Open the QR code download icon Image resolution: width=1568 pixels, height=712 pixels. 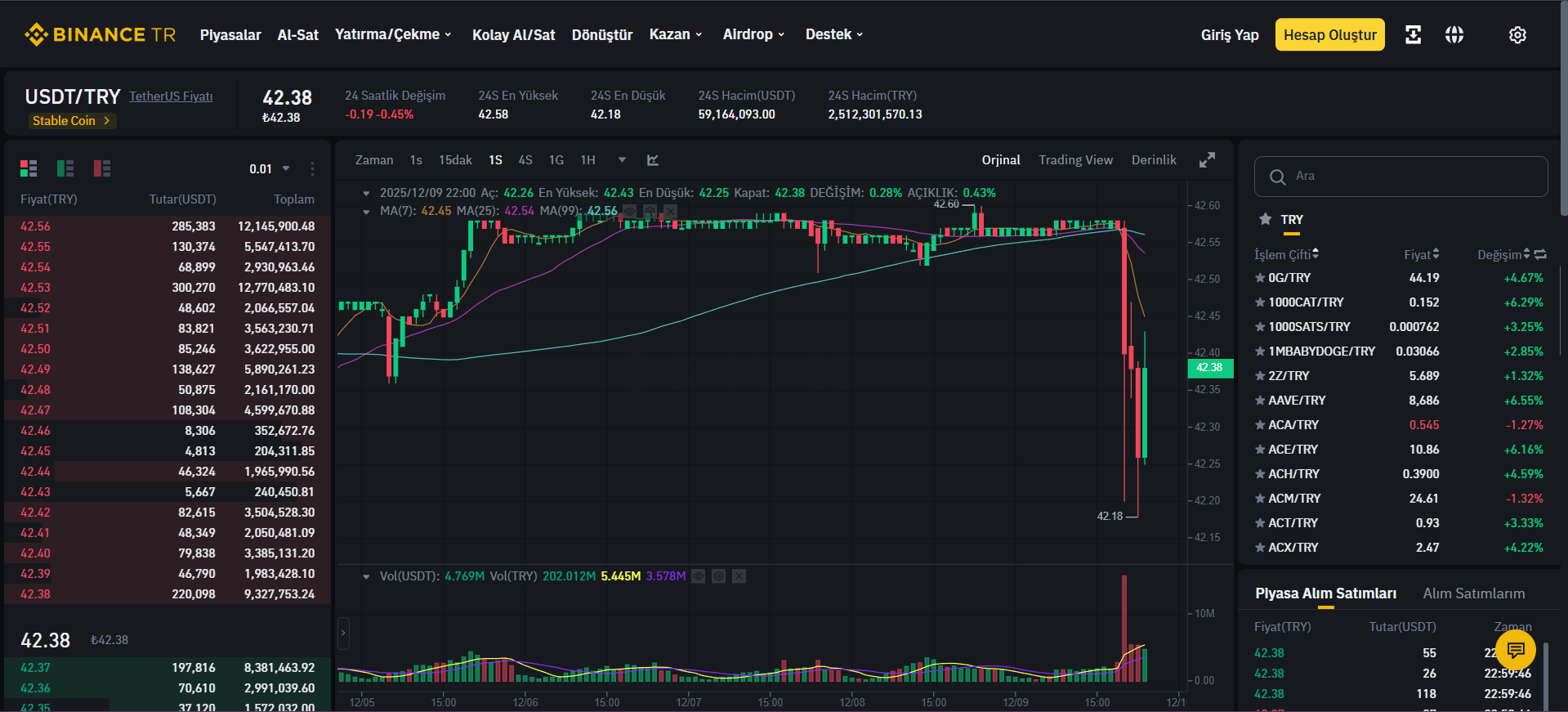point(1413,34)
